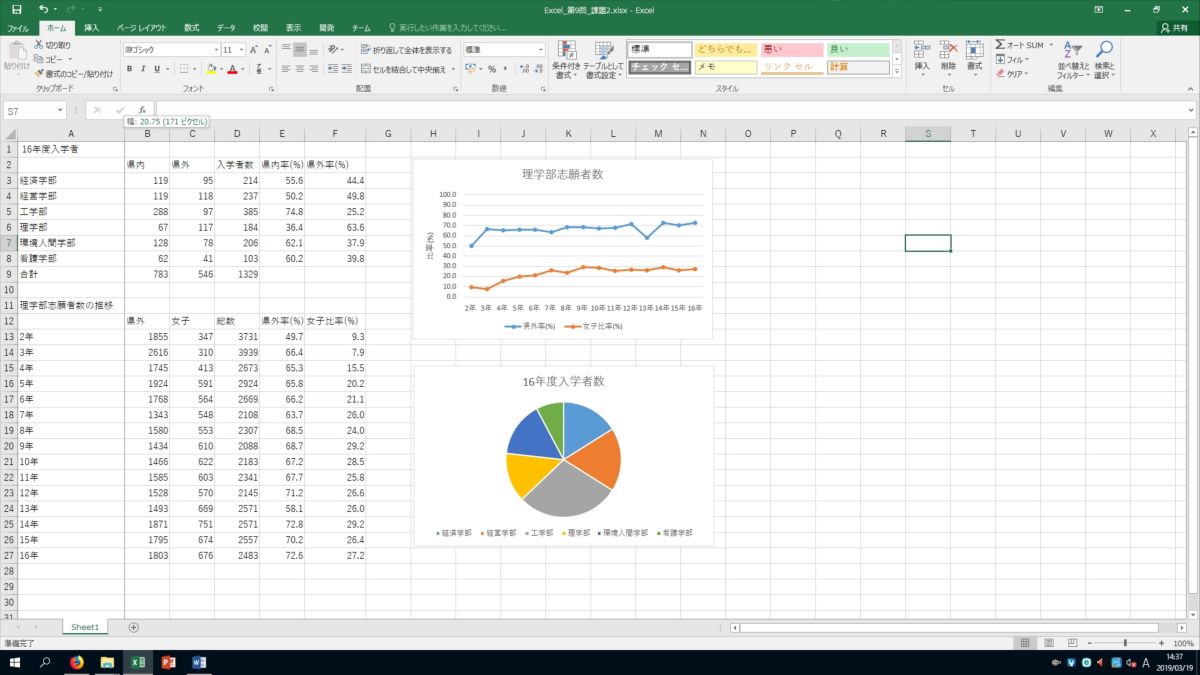Toggle middle vertical alignment
1200x675 pixels.
point(299,49)
